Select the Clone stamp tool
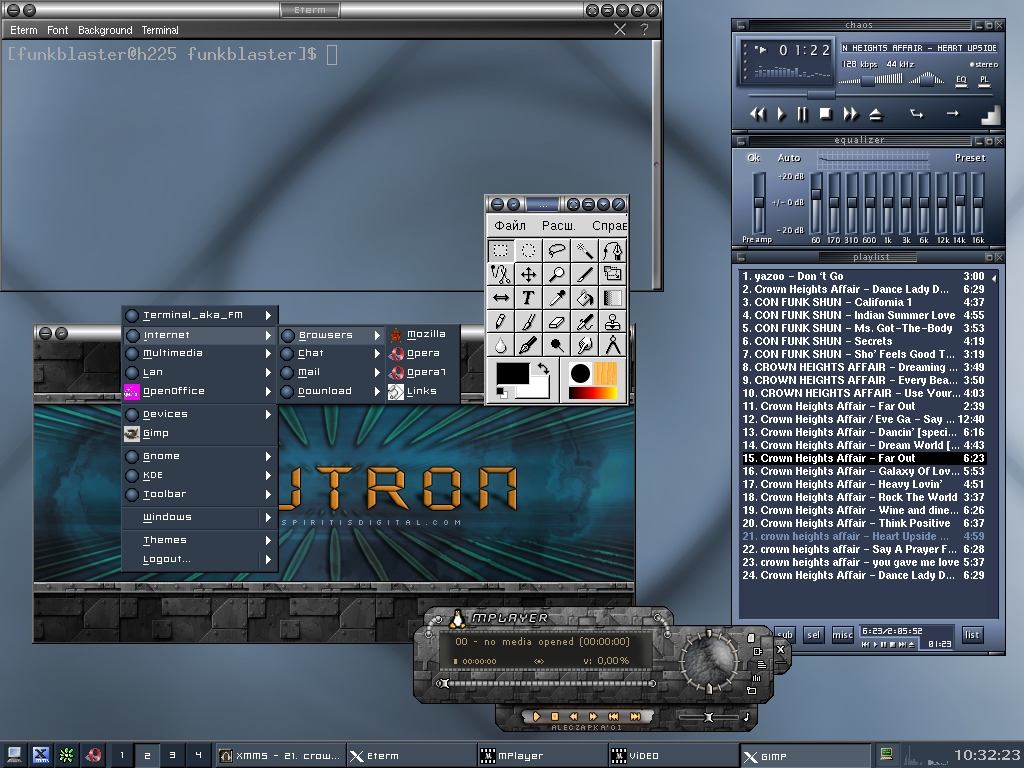Viewport: 1024px width, 768px height. (613, 321)
